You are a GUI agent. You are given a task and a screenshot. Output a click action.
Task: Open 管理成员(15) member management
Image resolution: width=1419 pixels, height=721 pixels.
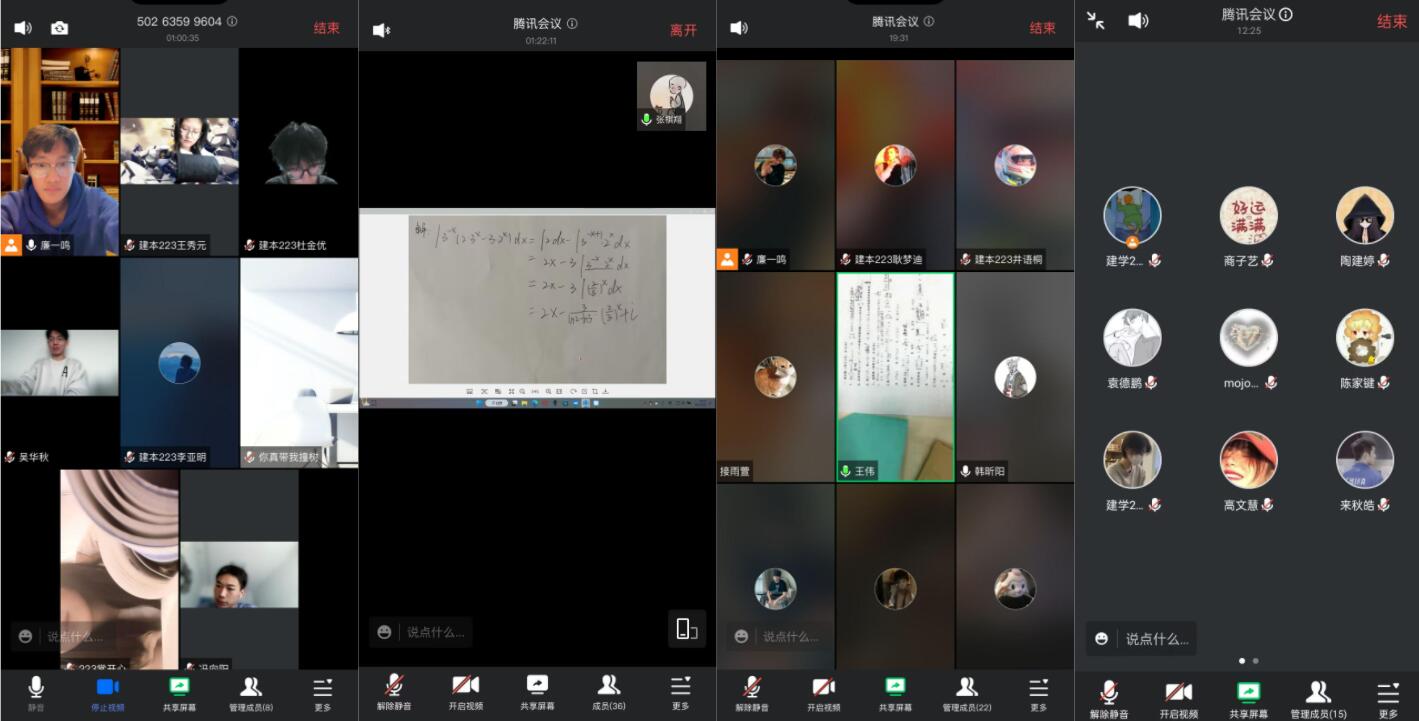click(x=1318, y=698)
